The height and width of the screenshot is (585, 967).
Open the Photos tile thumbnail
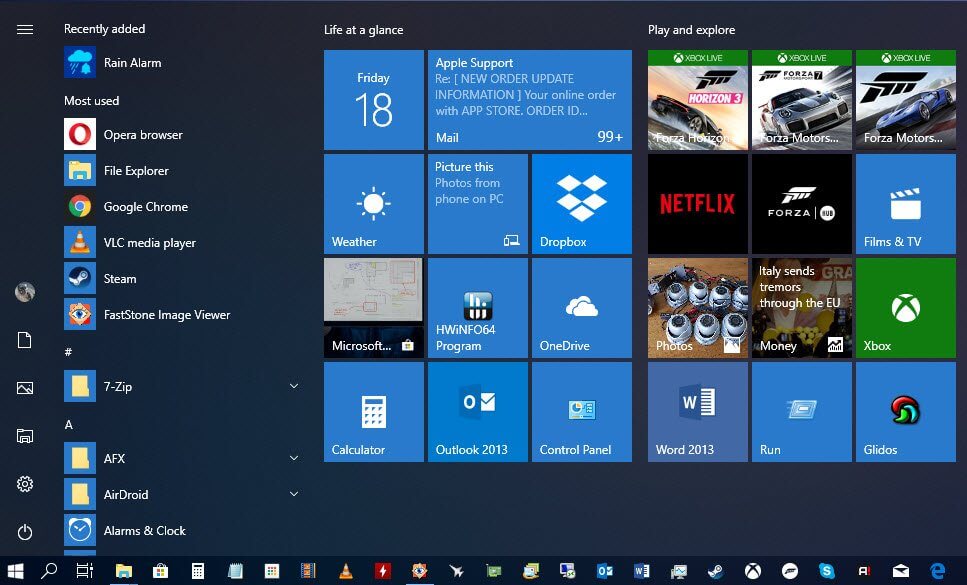[x=697, y=308]
